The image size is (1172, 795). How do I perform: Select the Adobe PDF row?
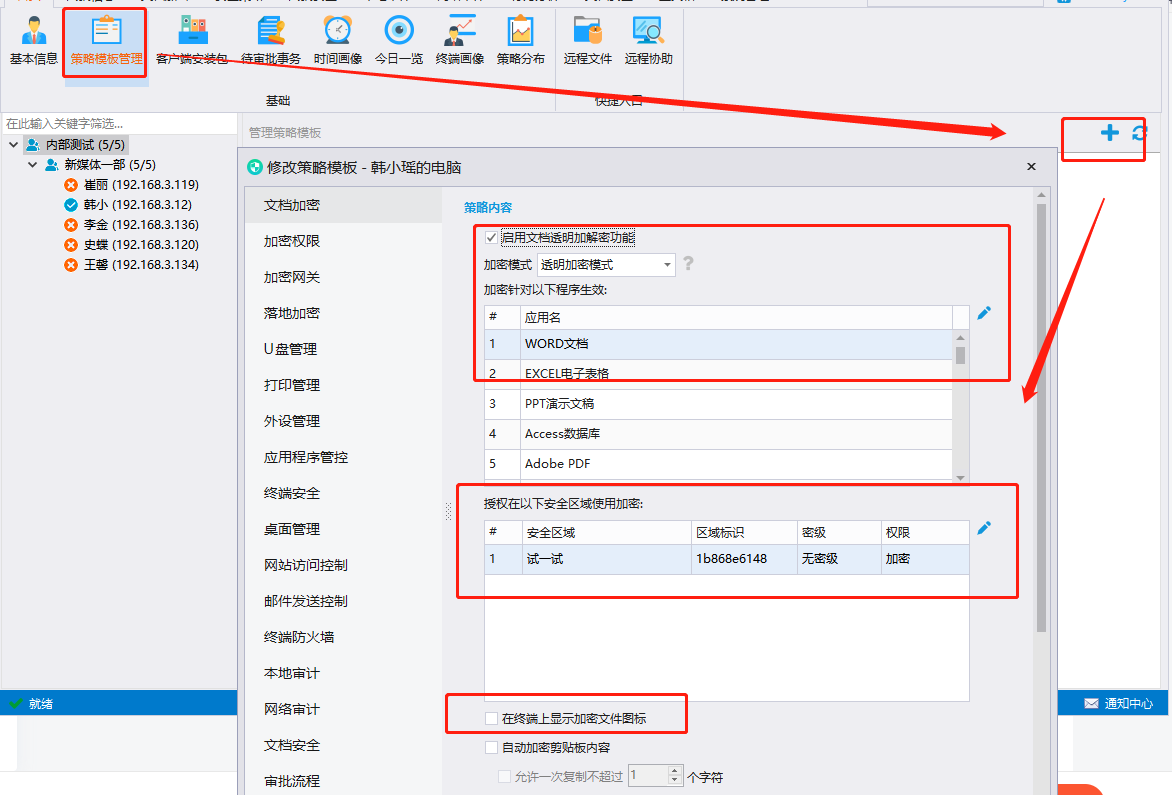coord(718,463)
